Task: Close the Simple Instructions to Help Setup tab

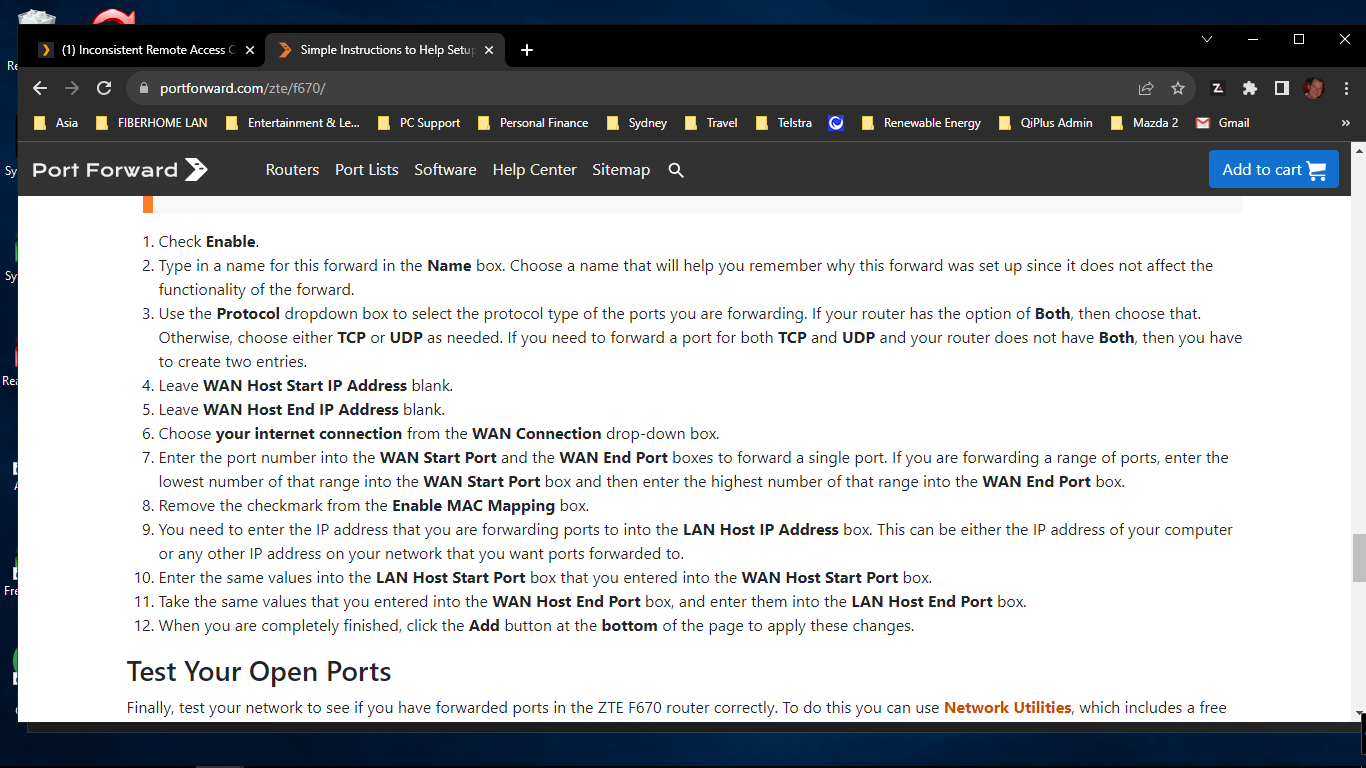Action: click(x=489, y=50)
